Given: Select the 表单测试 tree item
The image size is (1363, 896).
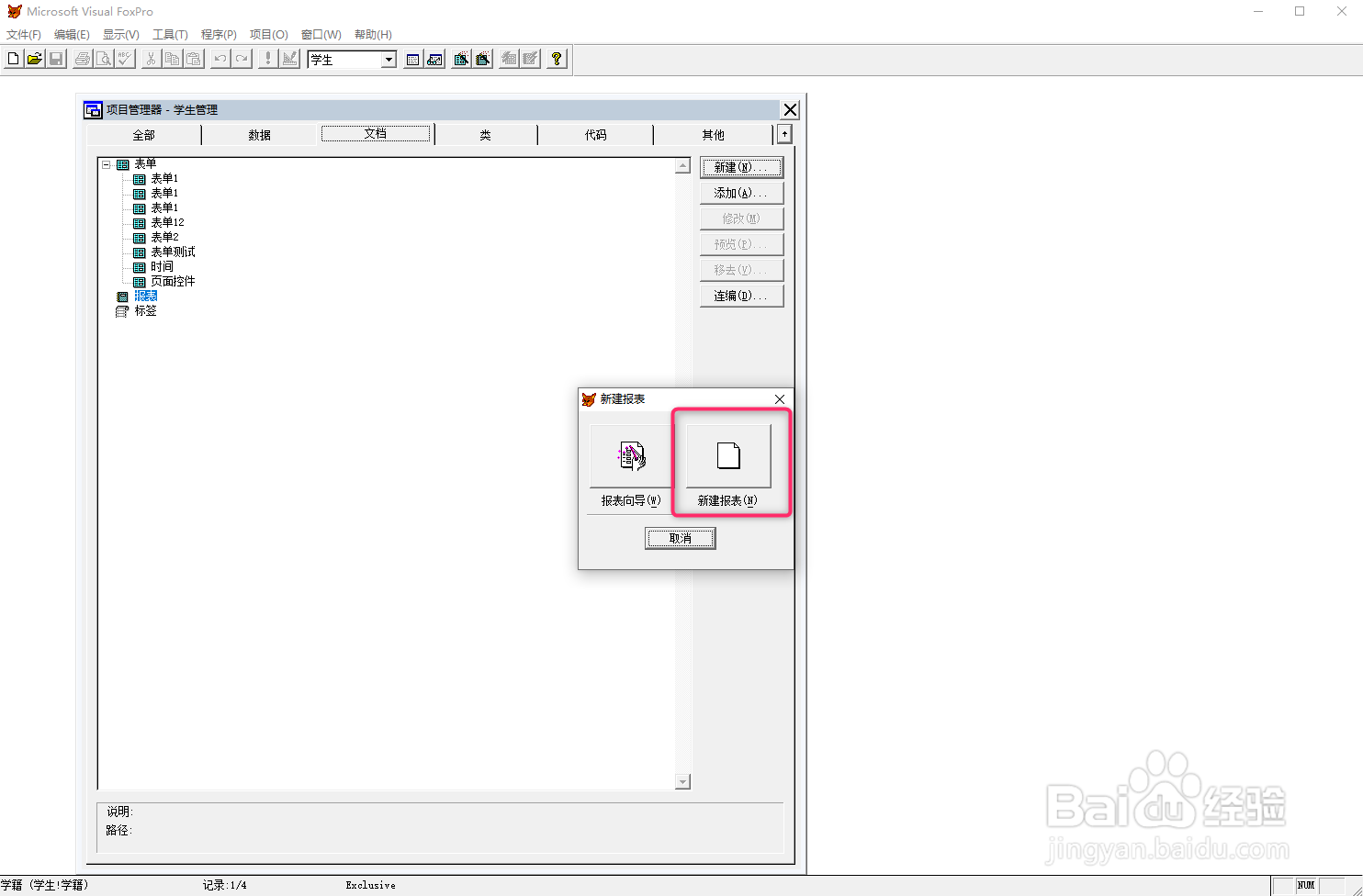Looking at the screenshot, I should pos(173,252).
